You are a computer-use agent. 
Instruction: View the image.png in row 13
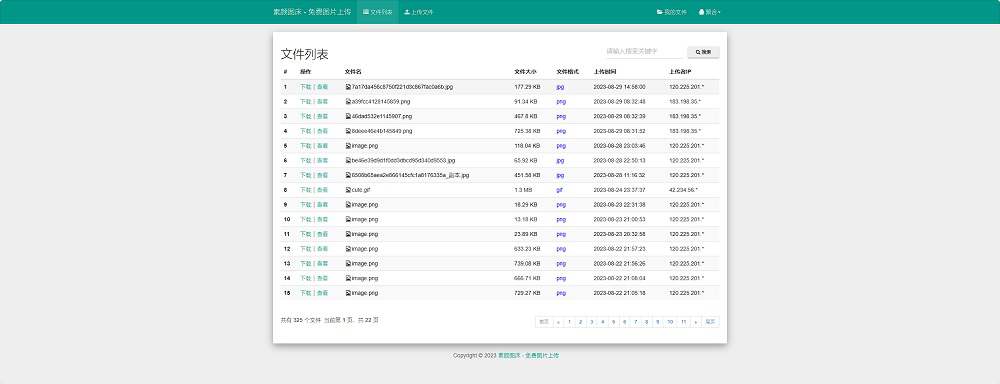323,264
